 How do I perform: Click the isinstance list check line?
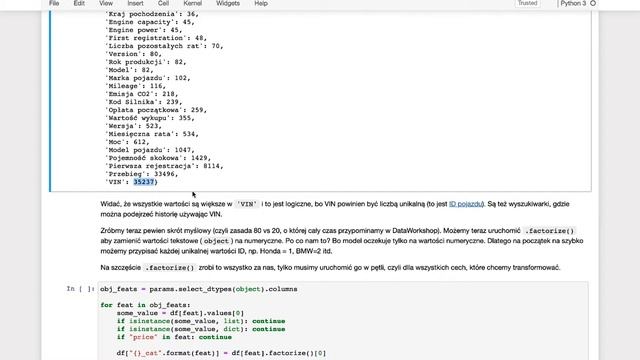[x=201, y=321]
